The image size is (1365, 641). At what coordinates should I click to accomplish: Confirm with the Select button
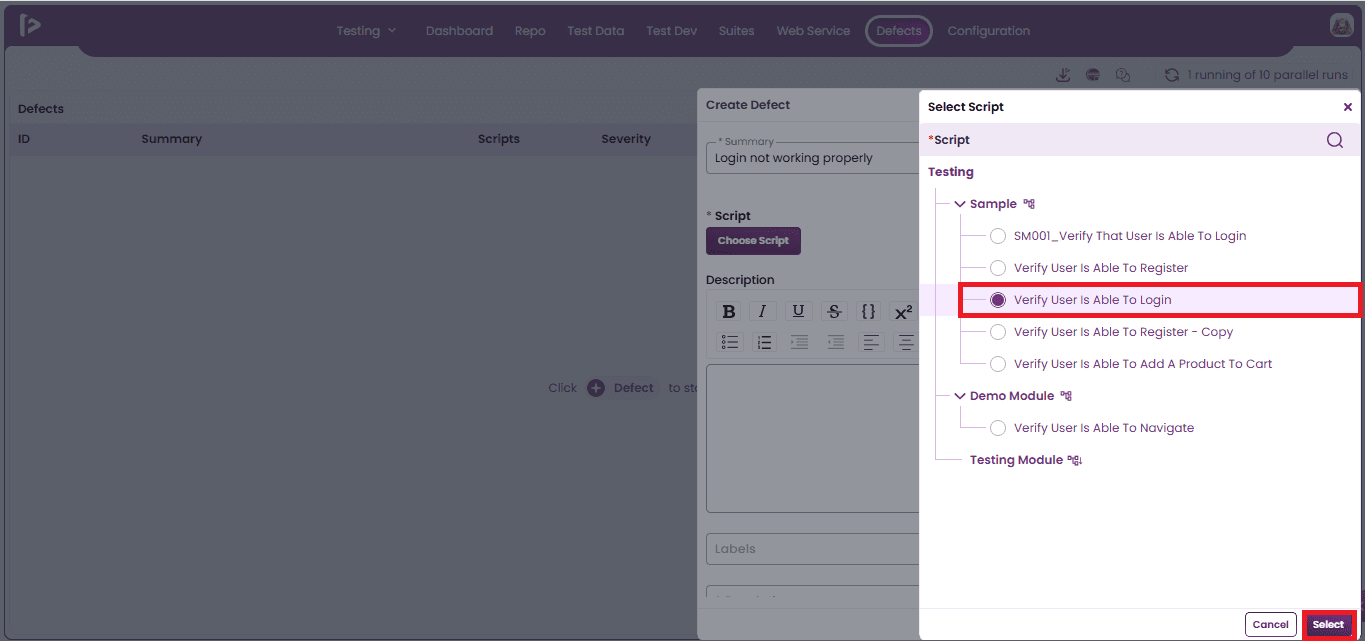coord(1328,625)
